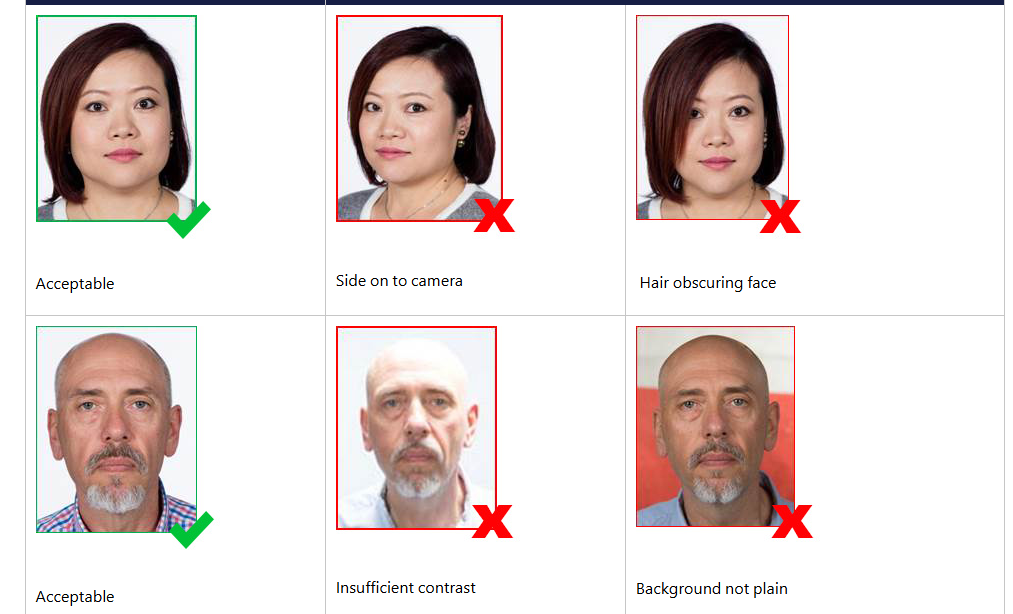
Task: Select the photo with hair covering the face
Action: pyautogui.click(x=713, y=118)
